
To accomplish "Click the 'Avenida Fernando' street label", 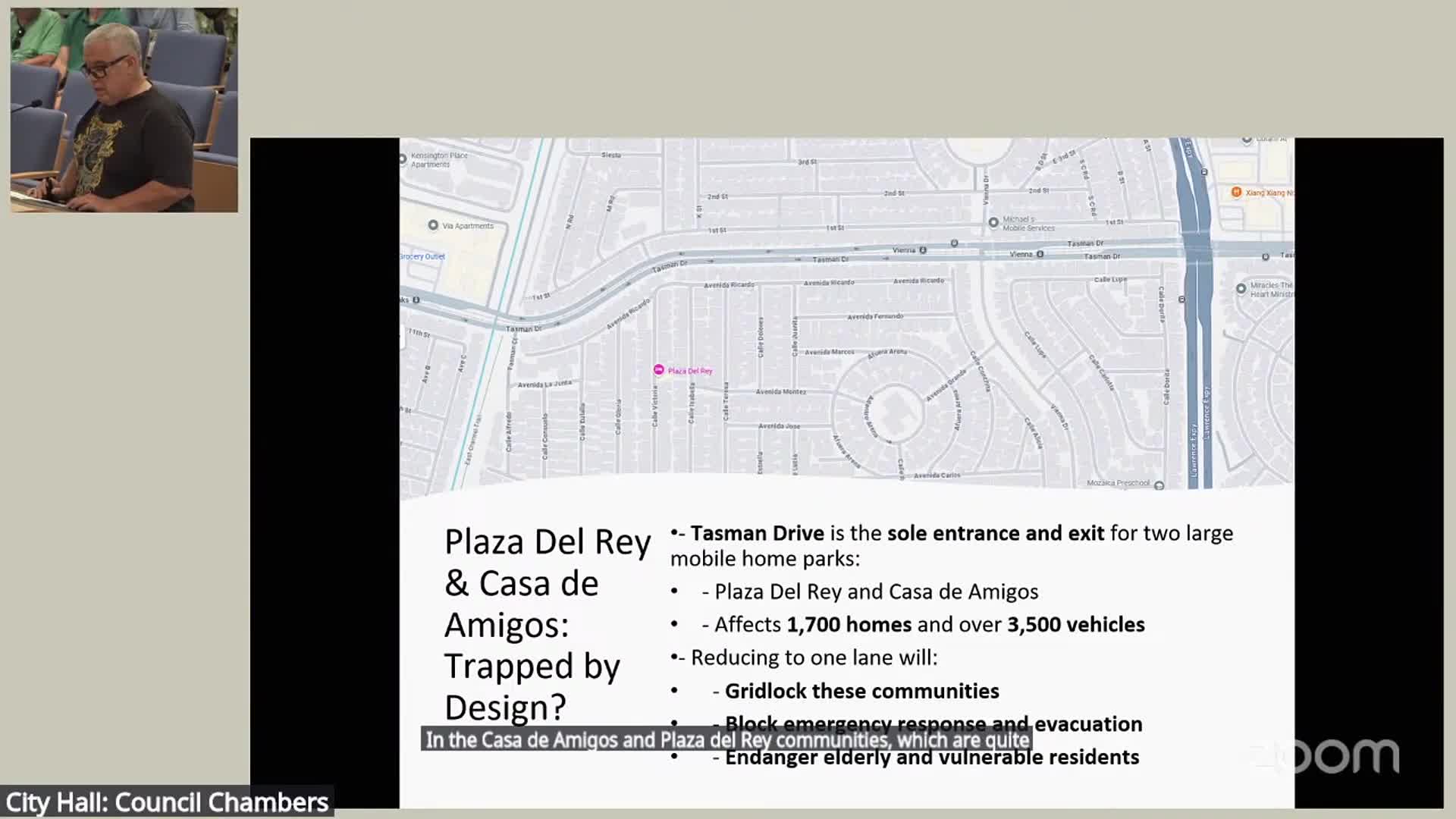I will (875, 316).
